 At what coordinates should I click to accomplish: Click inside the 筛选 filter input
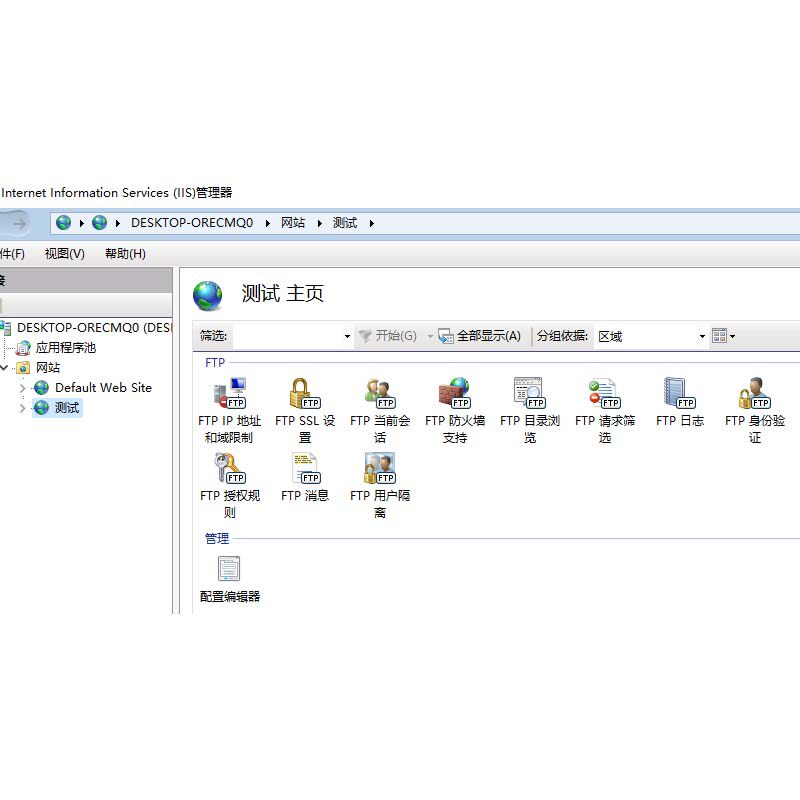coord(288,336)
